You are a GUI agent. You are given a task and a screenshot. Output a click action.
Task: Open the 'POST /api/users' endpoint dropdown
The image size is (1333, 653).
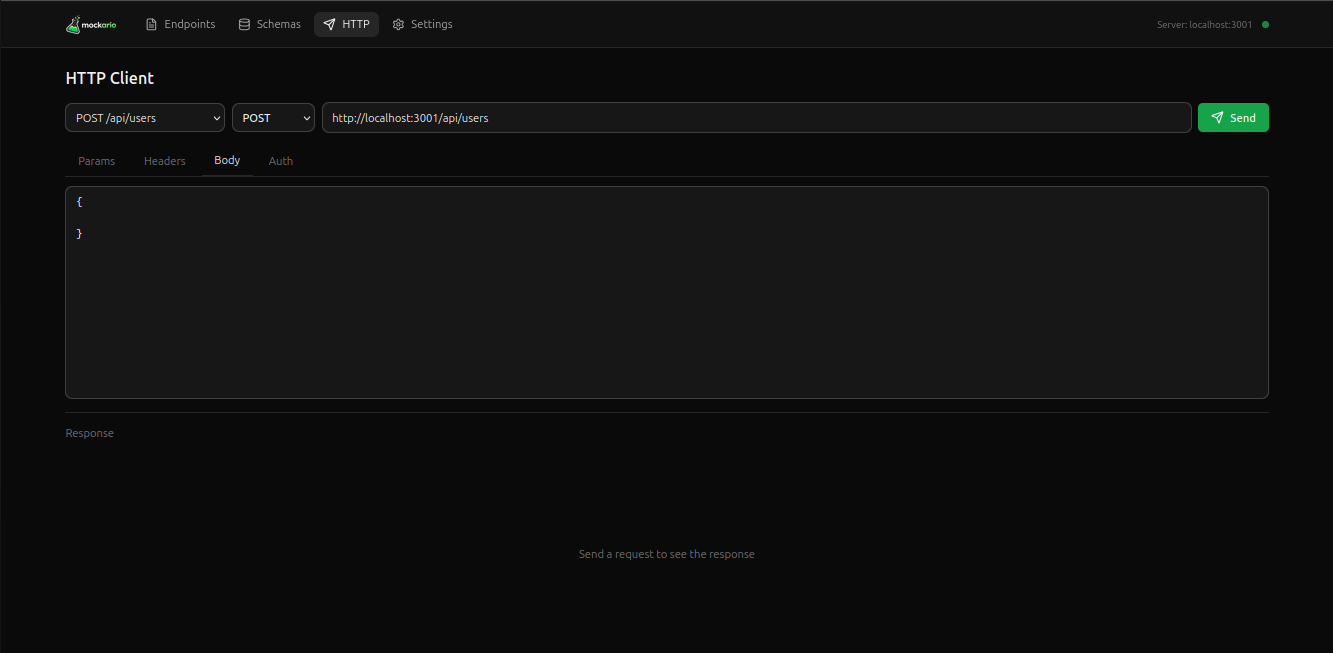145,118
